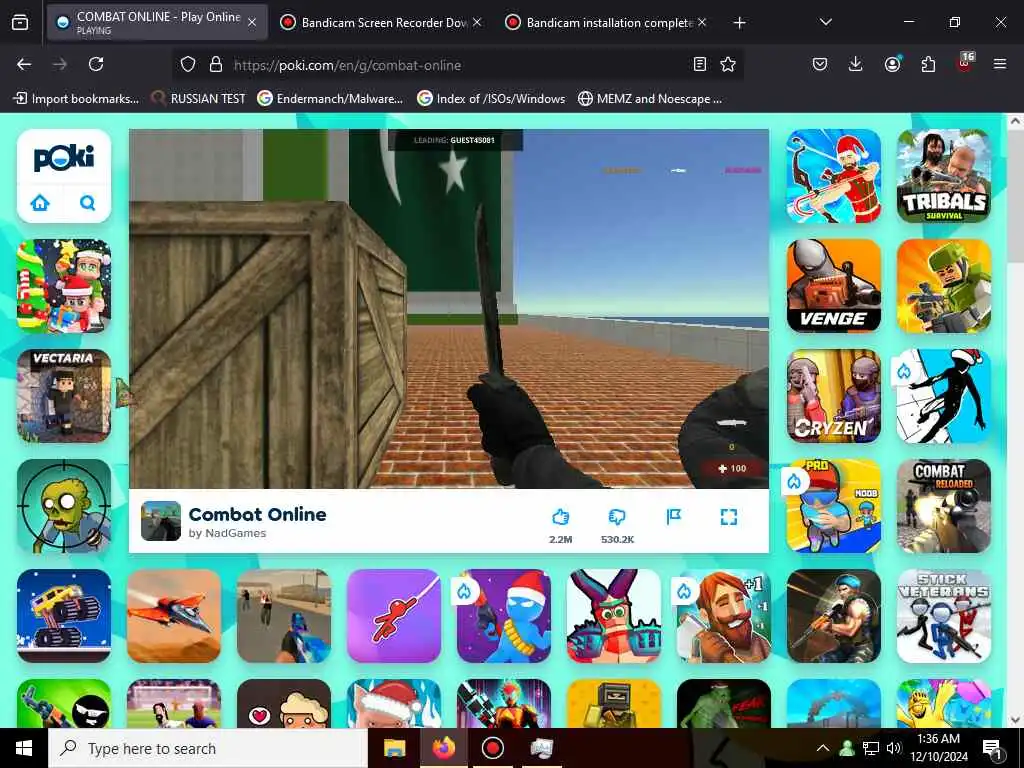
Task: Open File Explorer from taskbar
Action: click(394, 748)
